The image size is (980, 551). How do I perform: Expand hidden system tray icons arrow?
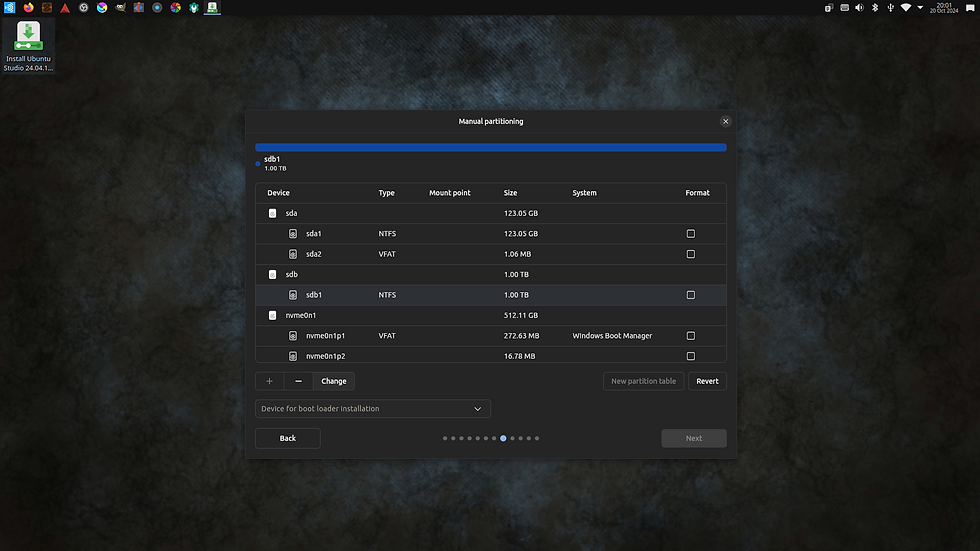point(920,7)
